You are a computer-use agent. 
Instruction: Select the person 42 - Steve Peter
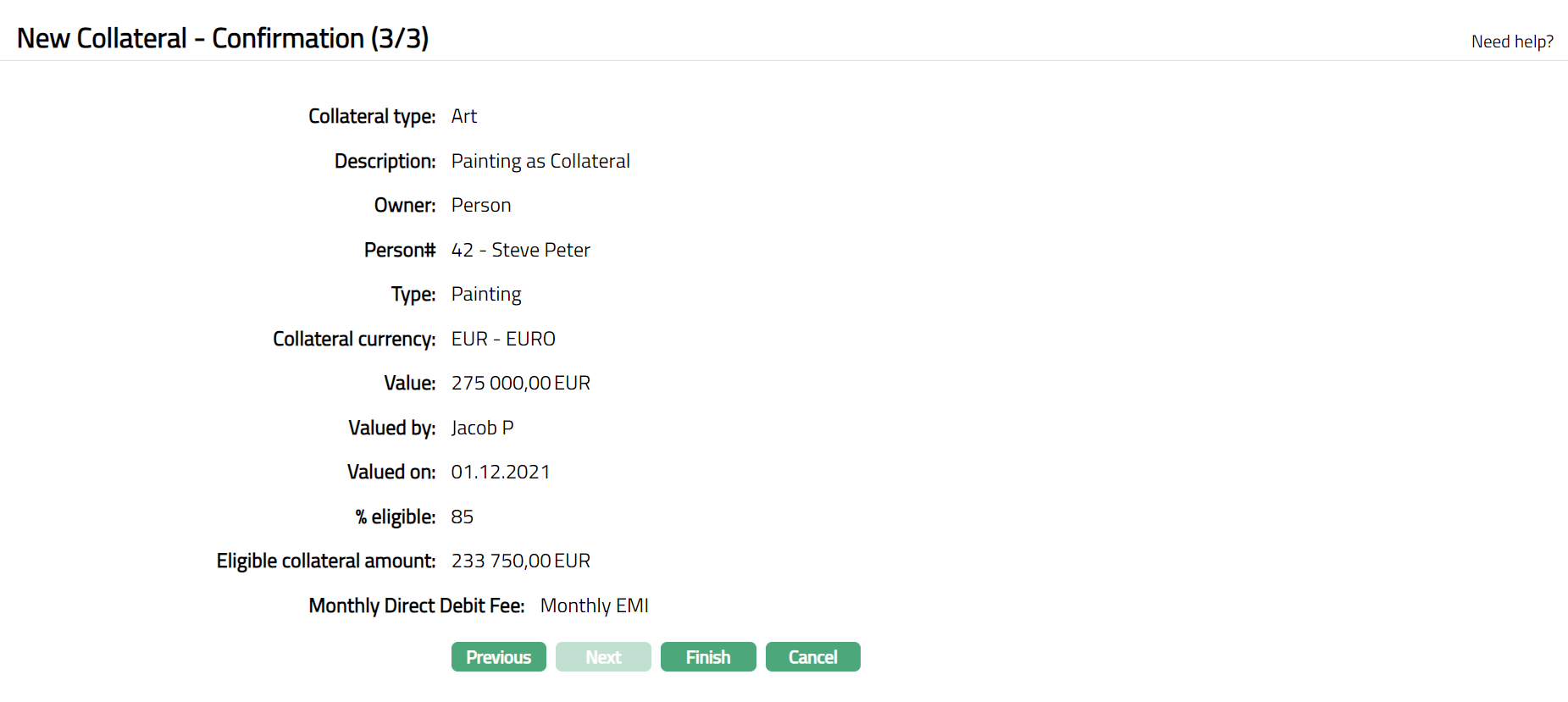(520, 250)
